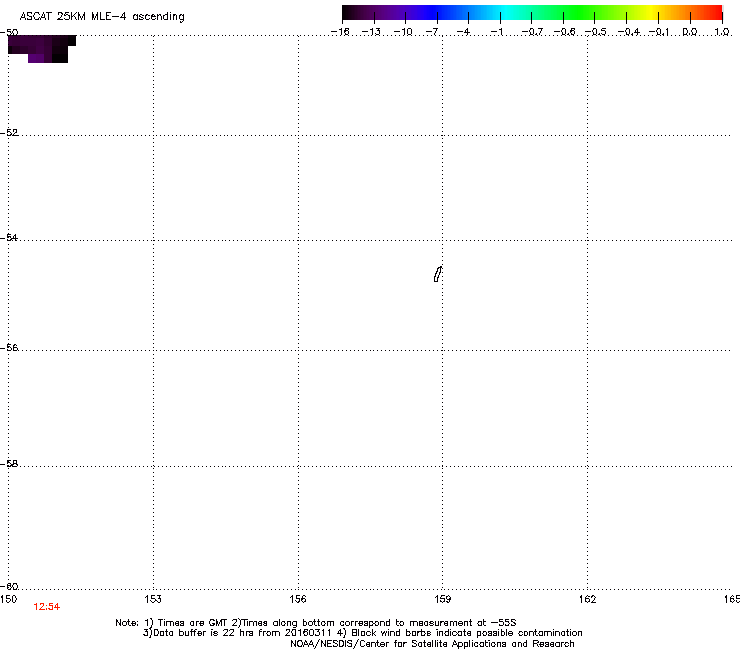The height and width of the screenshot is (650, 740).
Task: Click the latitude label -58
Action: 9,464
